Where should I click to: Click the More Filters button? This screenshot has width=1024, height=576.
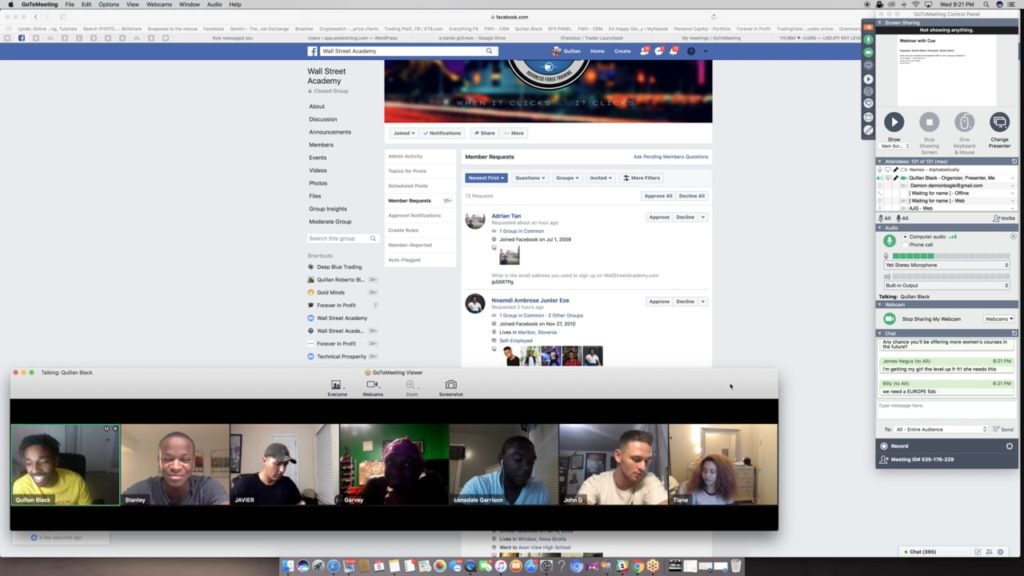[x=641, y=178]
